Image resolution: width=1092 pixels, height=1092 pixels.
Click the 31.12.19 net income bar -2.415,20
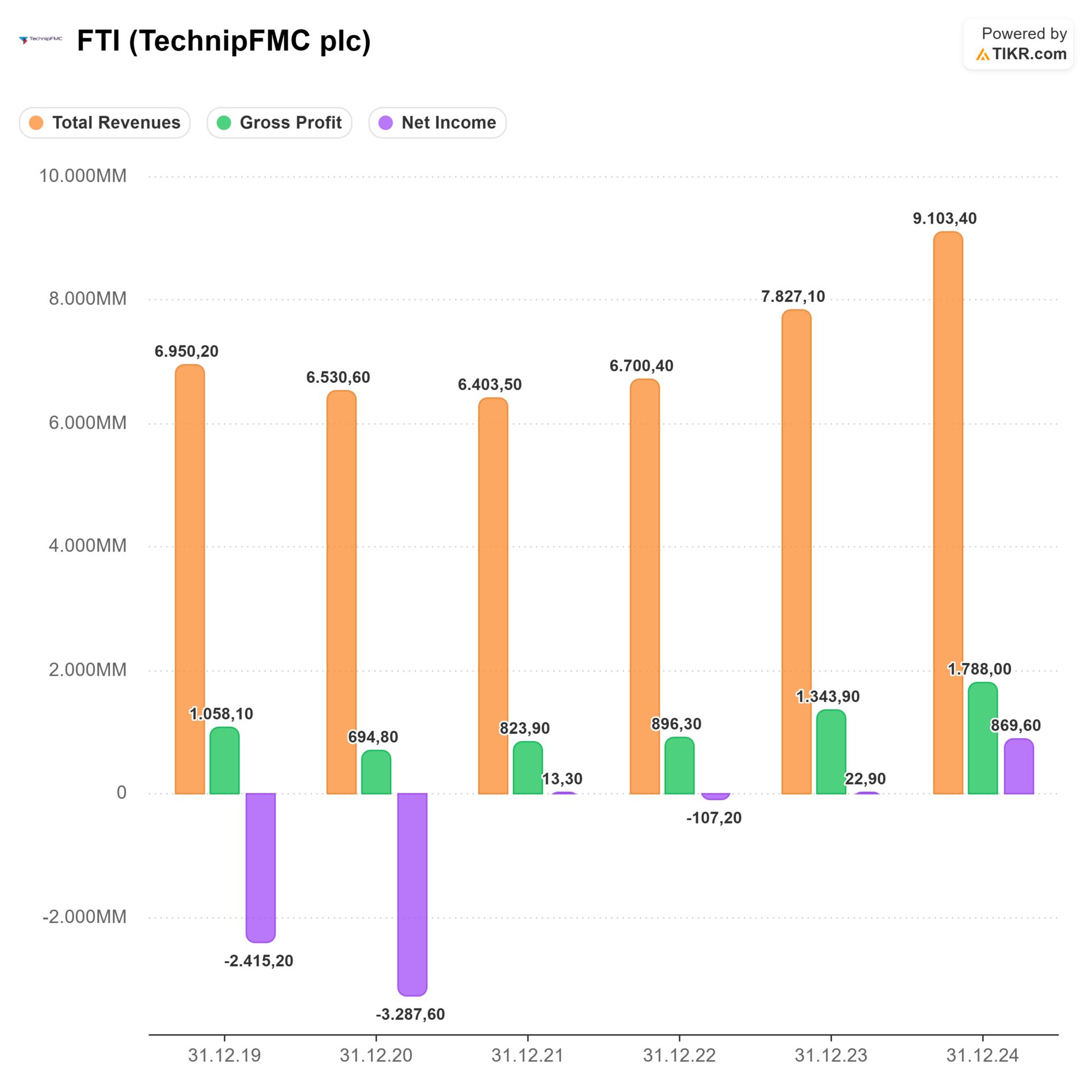tap(260, 867)
